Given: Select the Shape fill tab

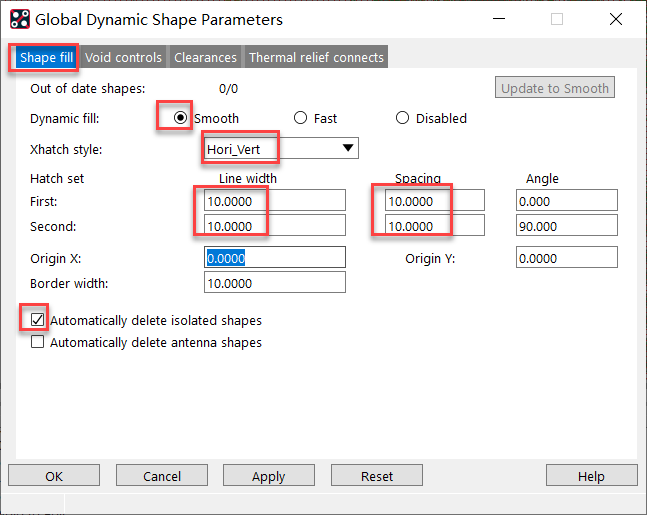Looking at the screenshot, I should click(x=45, y=57).
